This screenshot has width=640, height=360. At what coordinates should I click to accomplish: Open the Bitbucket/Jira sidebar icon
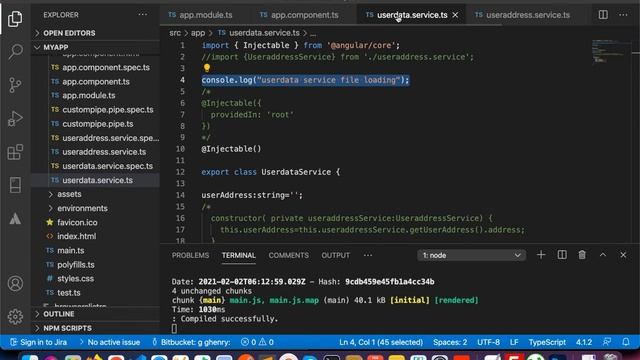(15, 185)
